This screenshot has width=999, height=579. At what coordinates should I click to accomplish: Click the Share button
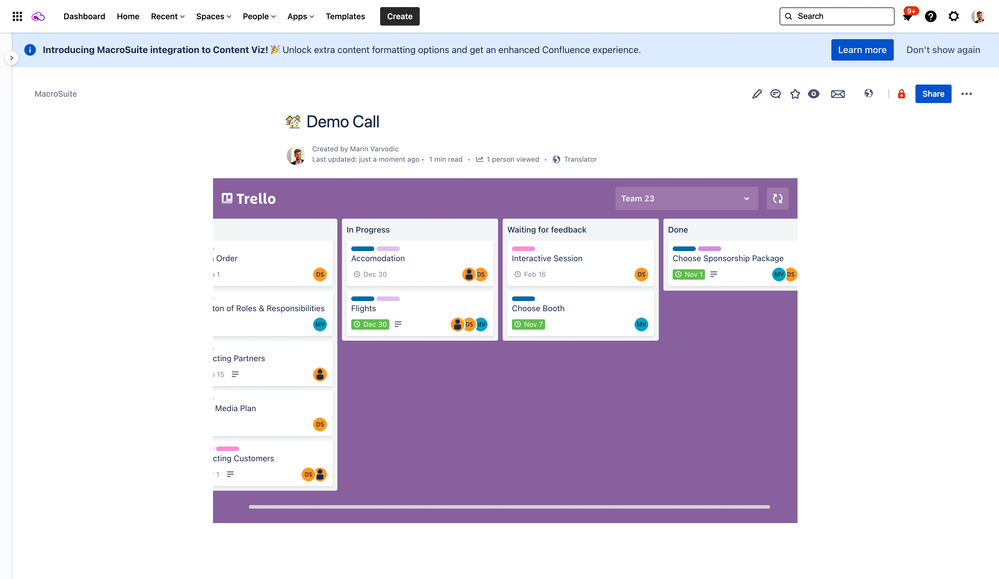933,94
